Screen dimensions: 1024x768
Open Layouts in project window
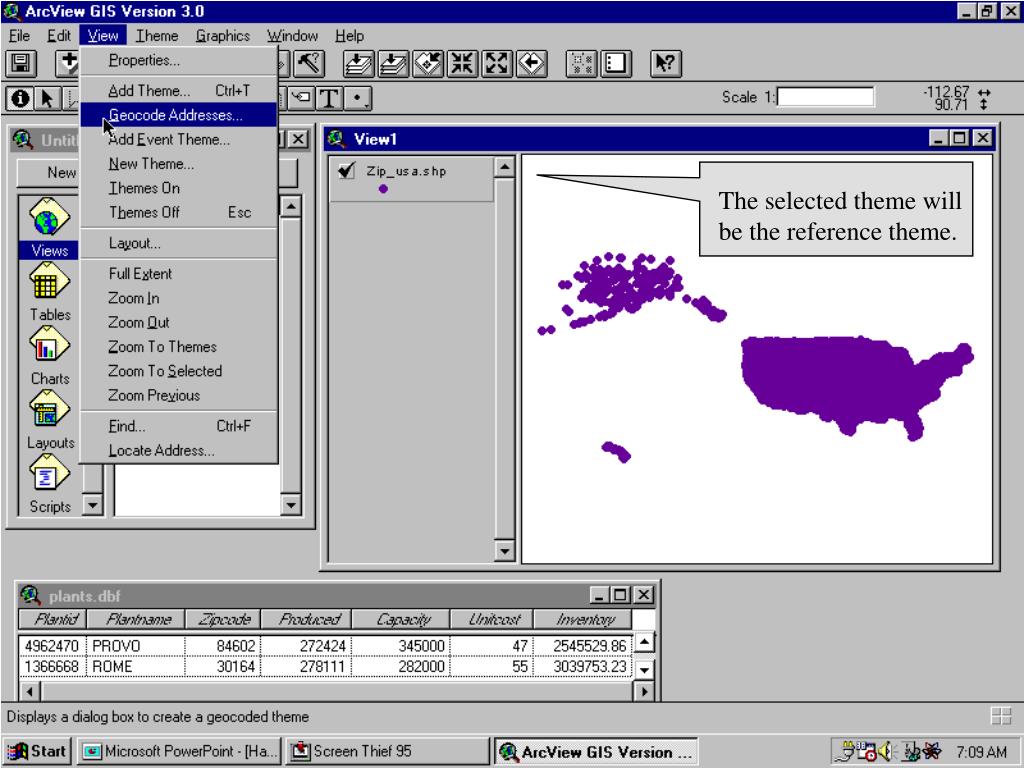click(x=49, y=419)
